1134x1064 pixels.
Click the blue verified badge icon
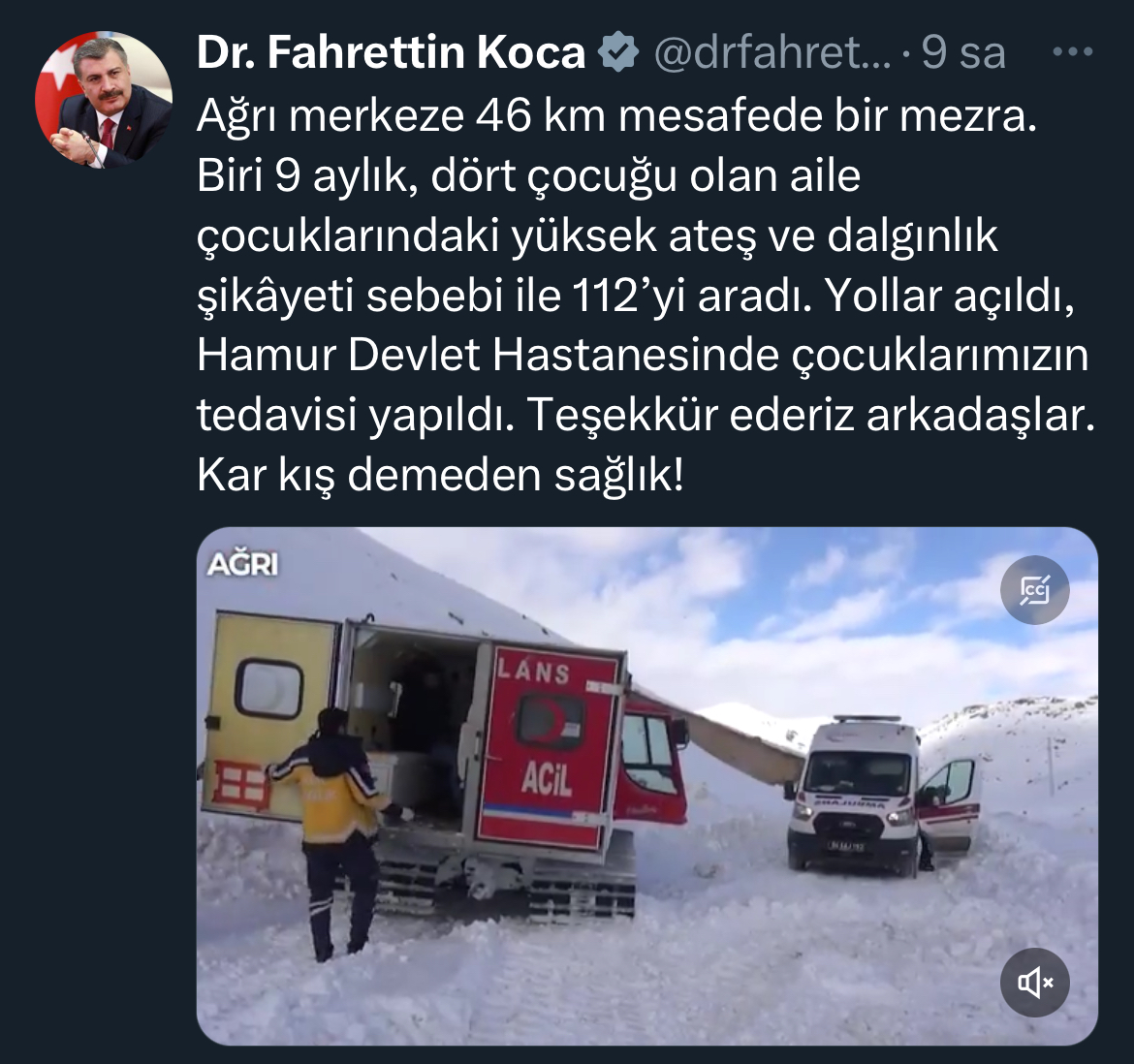point(617,52)
